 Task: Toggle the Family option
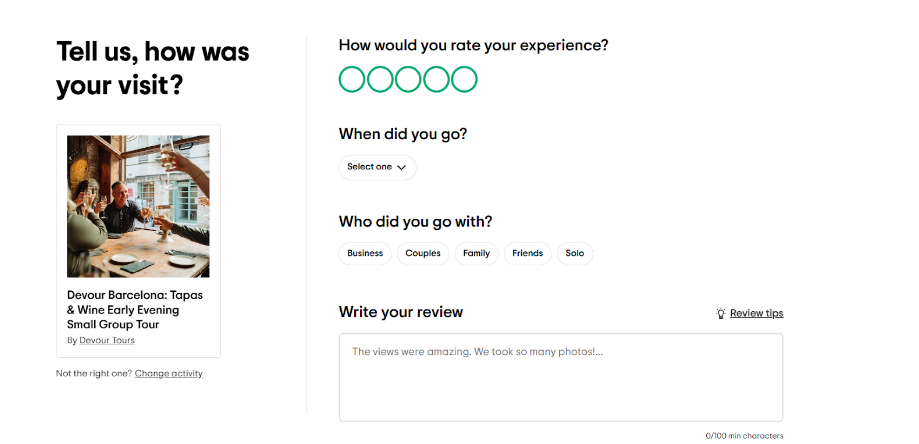(x=477, y=253)
